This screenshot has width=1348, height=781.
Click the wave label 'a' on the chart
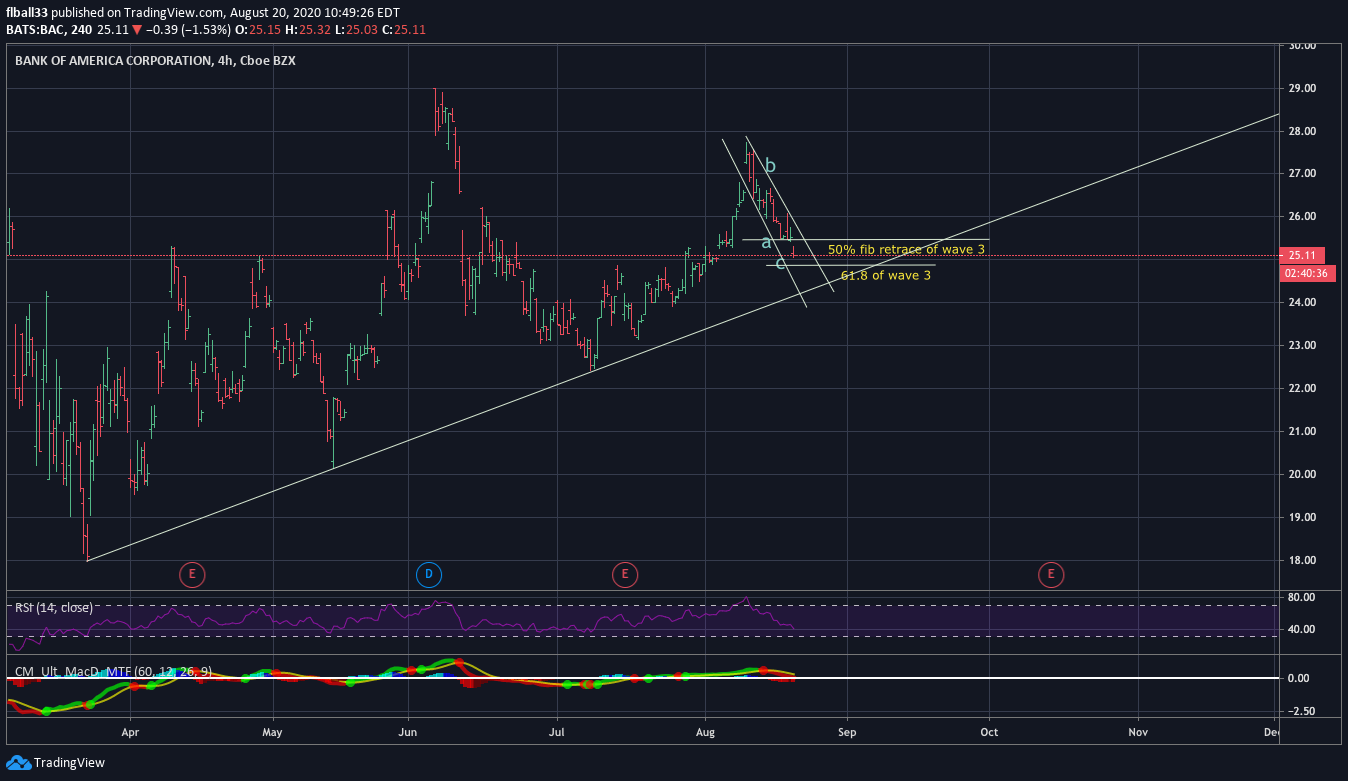click(x=766, y=242)
